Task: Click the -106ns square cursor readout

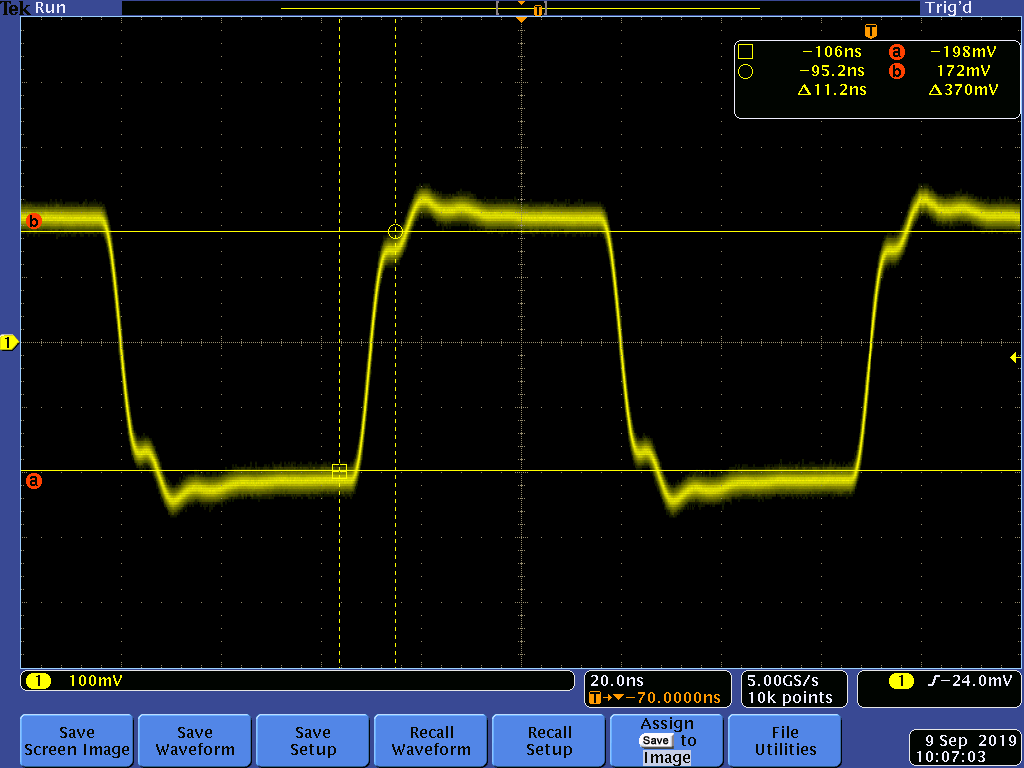Action: [831, 52]
